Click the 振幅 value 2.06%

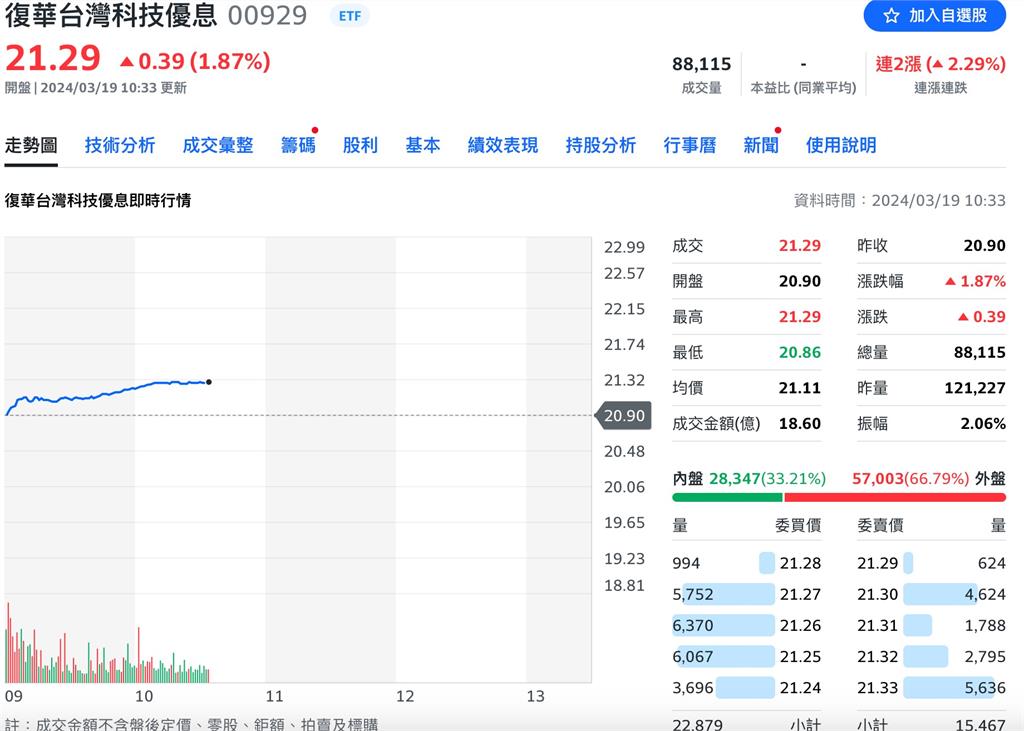983,423
